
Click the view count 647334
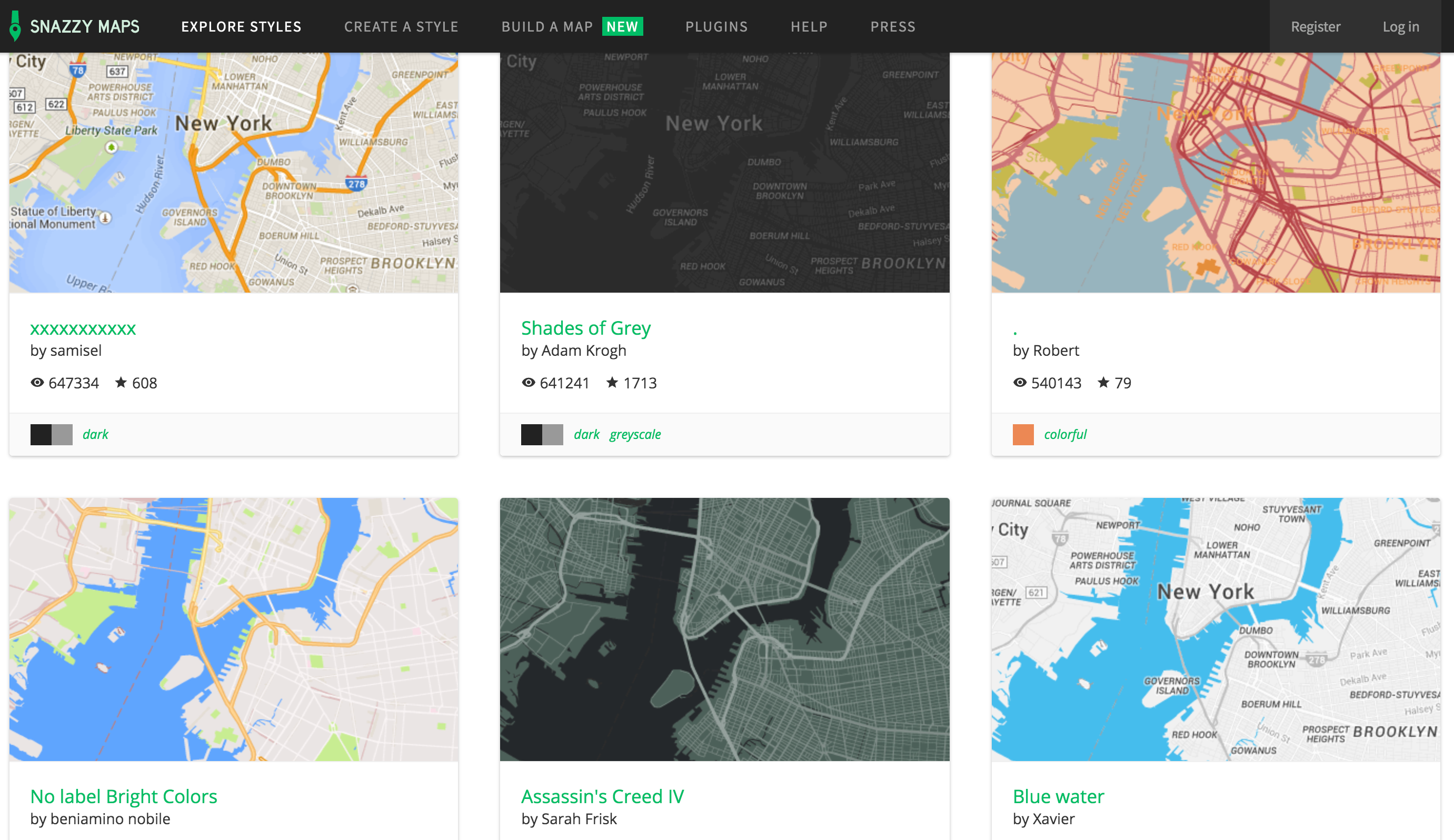(74, 383)
